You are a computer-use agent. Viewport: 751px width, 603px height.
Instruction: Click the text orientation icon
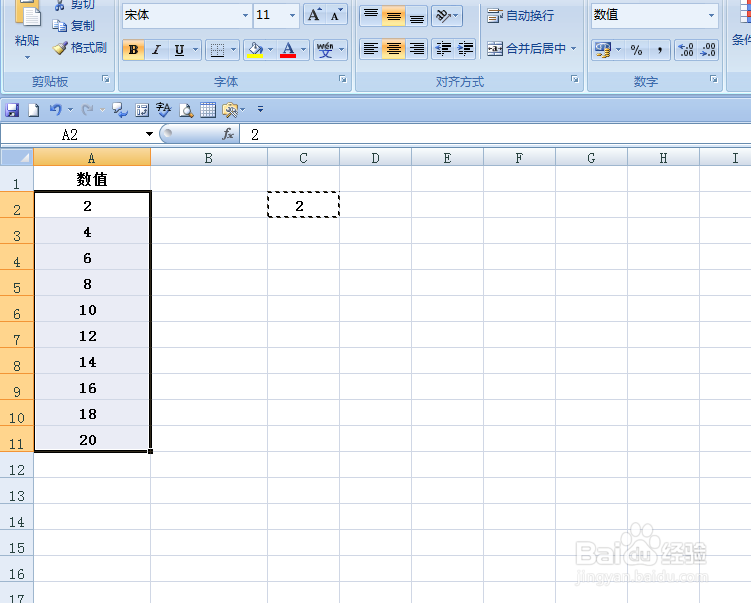pos(446,16)
